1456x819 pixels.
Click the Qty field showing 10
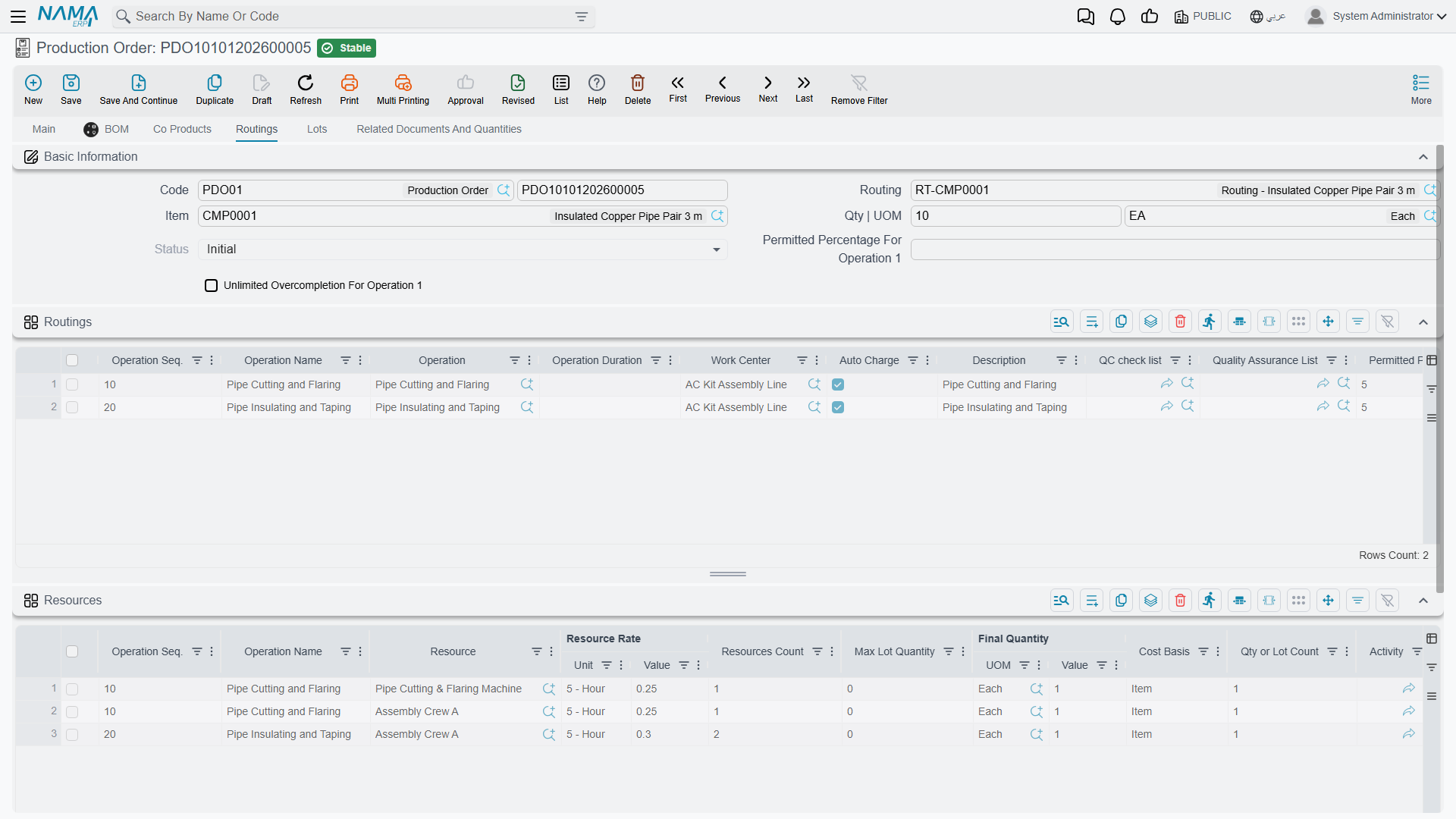(1015, 216)
